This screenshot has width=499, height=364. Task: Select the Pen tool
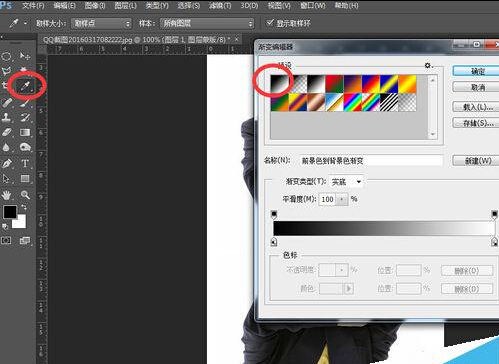(7, 163)
